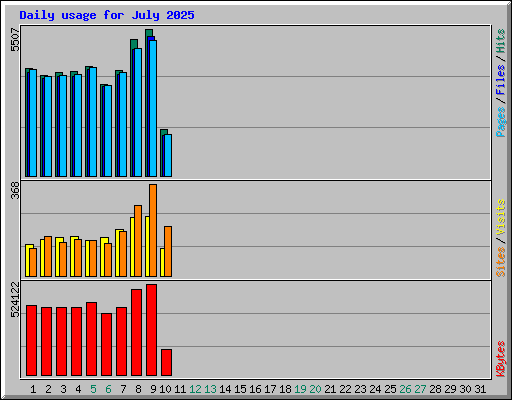The width and height of the screenshot is (512, 400).
Task: Click weekend day 19 on the x-axis
Action: (300, 389)
